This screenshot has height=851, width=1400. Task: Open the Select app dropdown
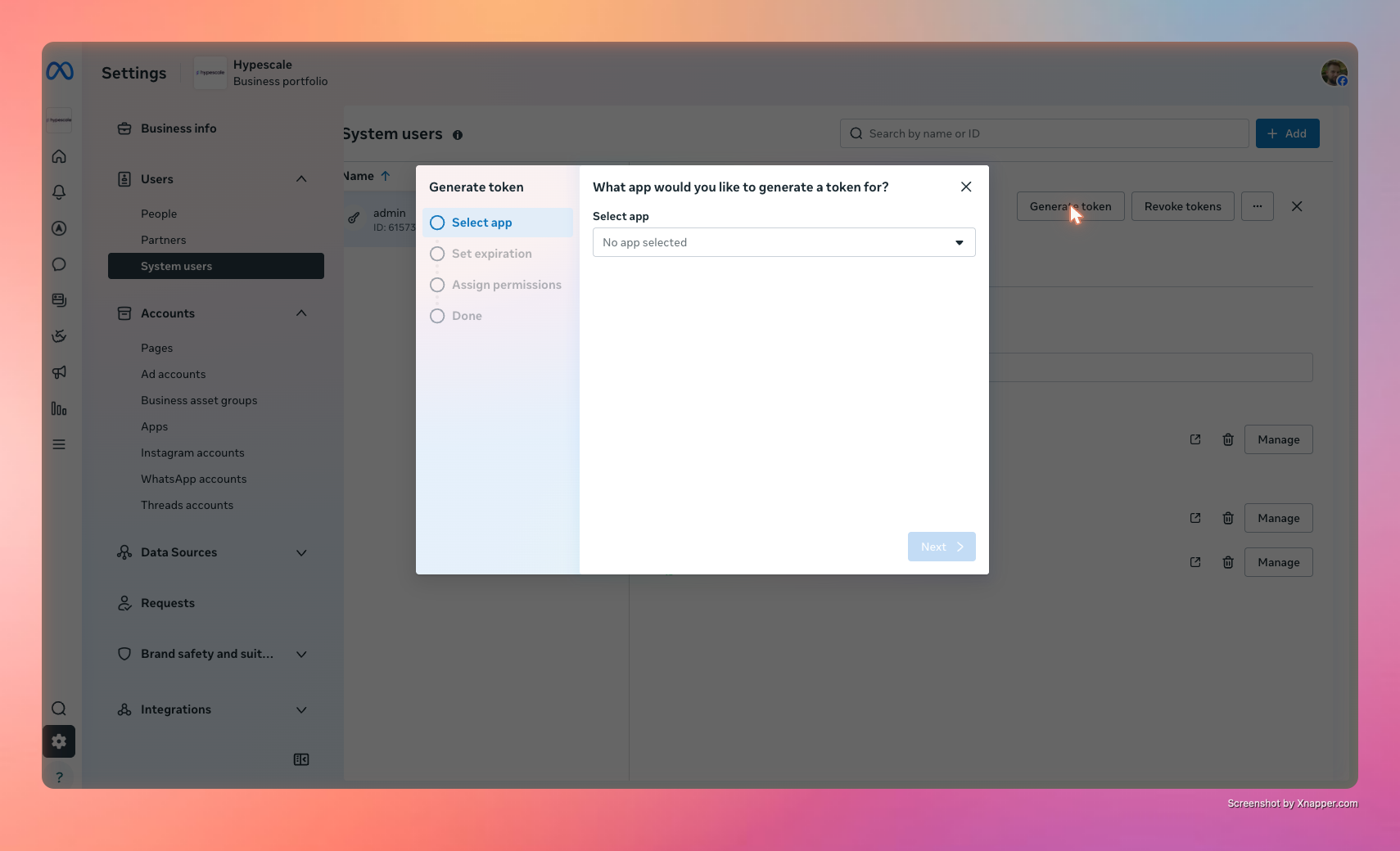point(784,242)
